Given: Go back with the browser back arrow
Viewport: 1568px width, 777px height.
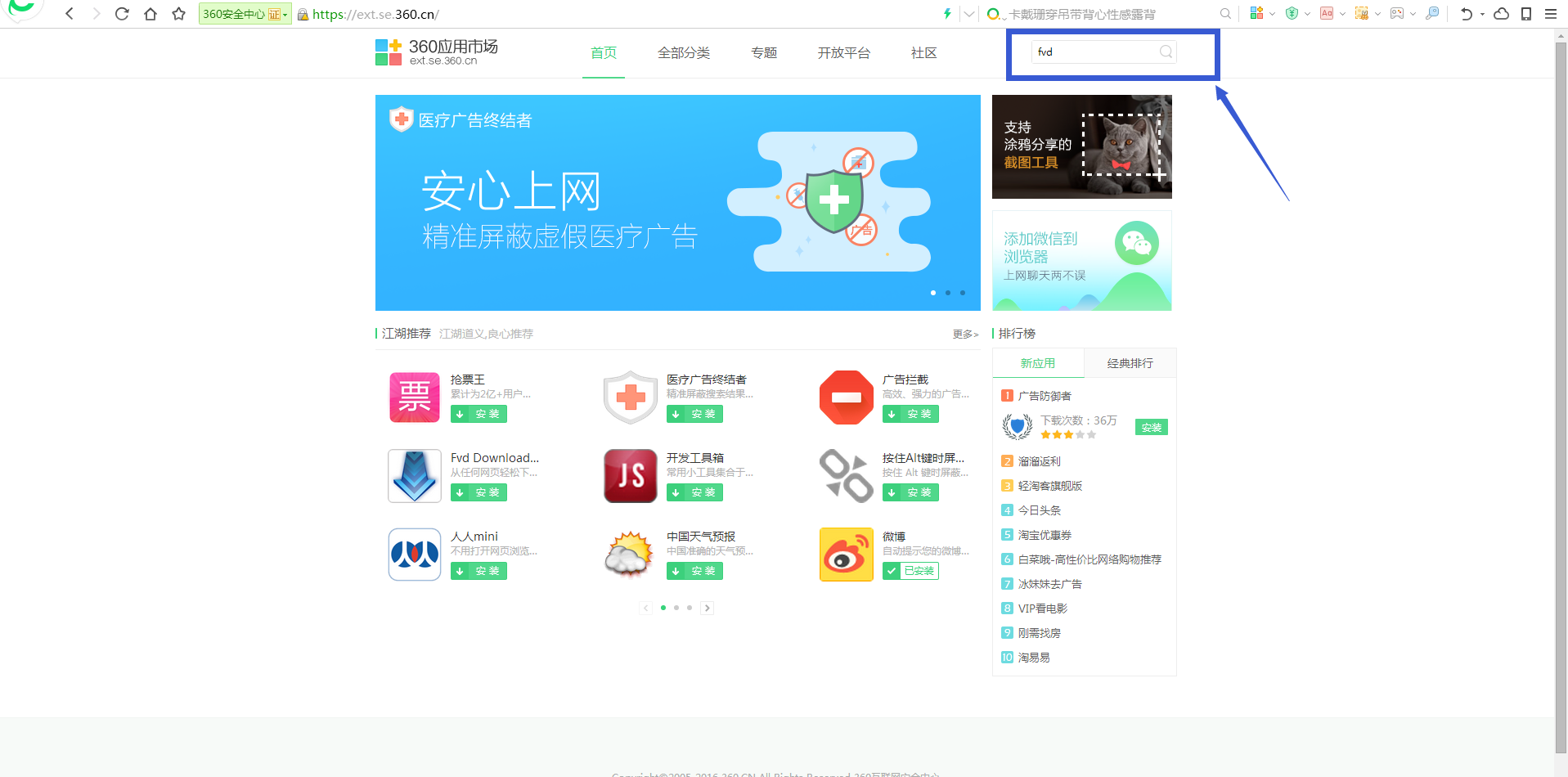Looking at the screenshot, I should tap(70, 14).
